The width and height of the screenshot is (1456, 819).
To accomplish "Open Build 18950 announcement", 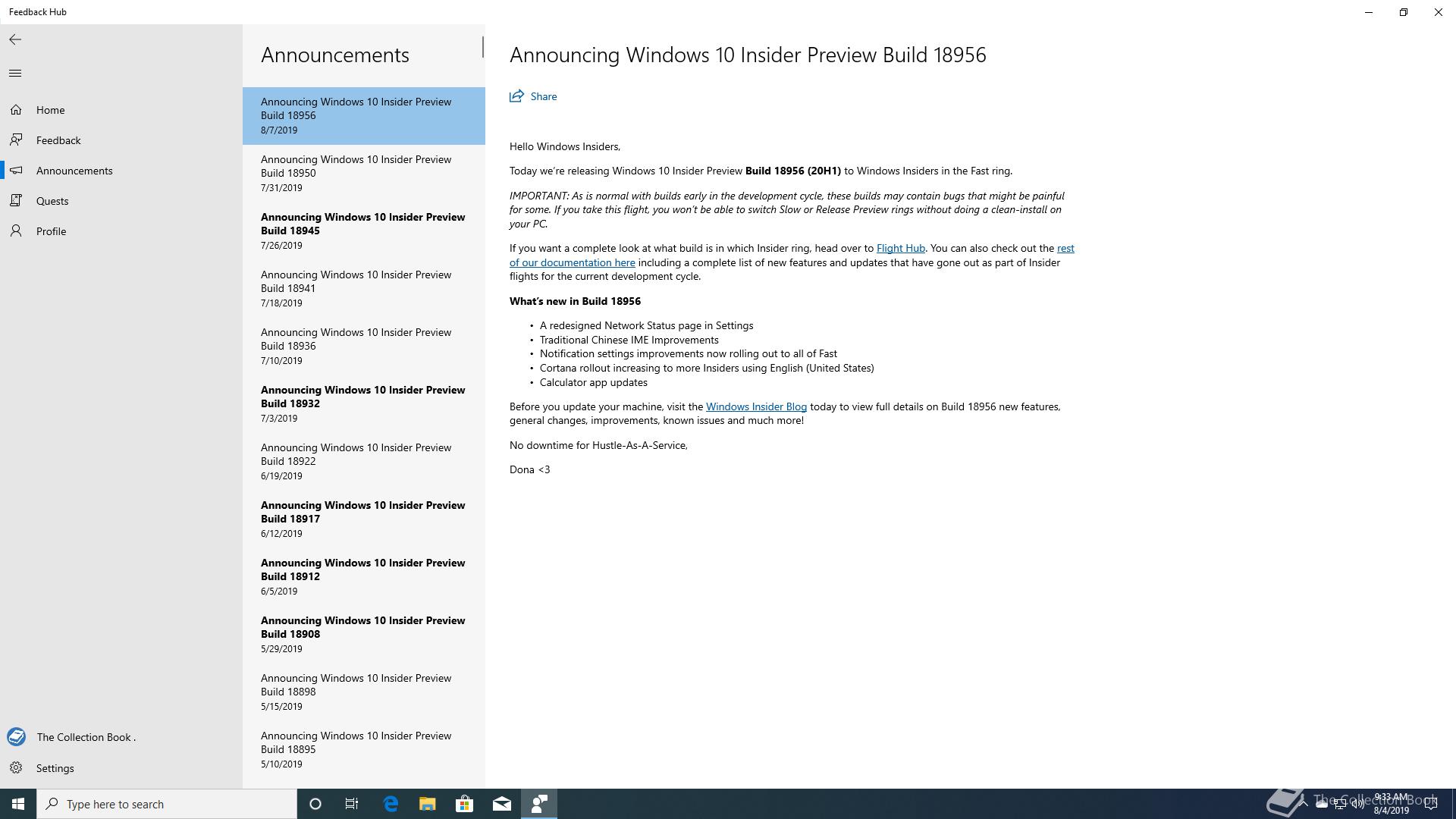I will pos(364,174).
